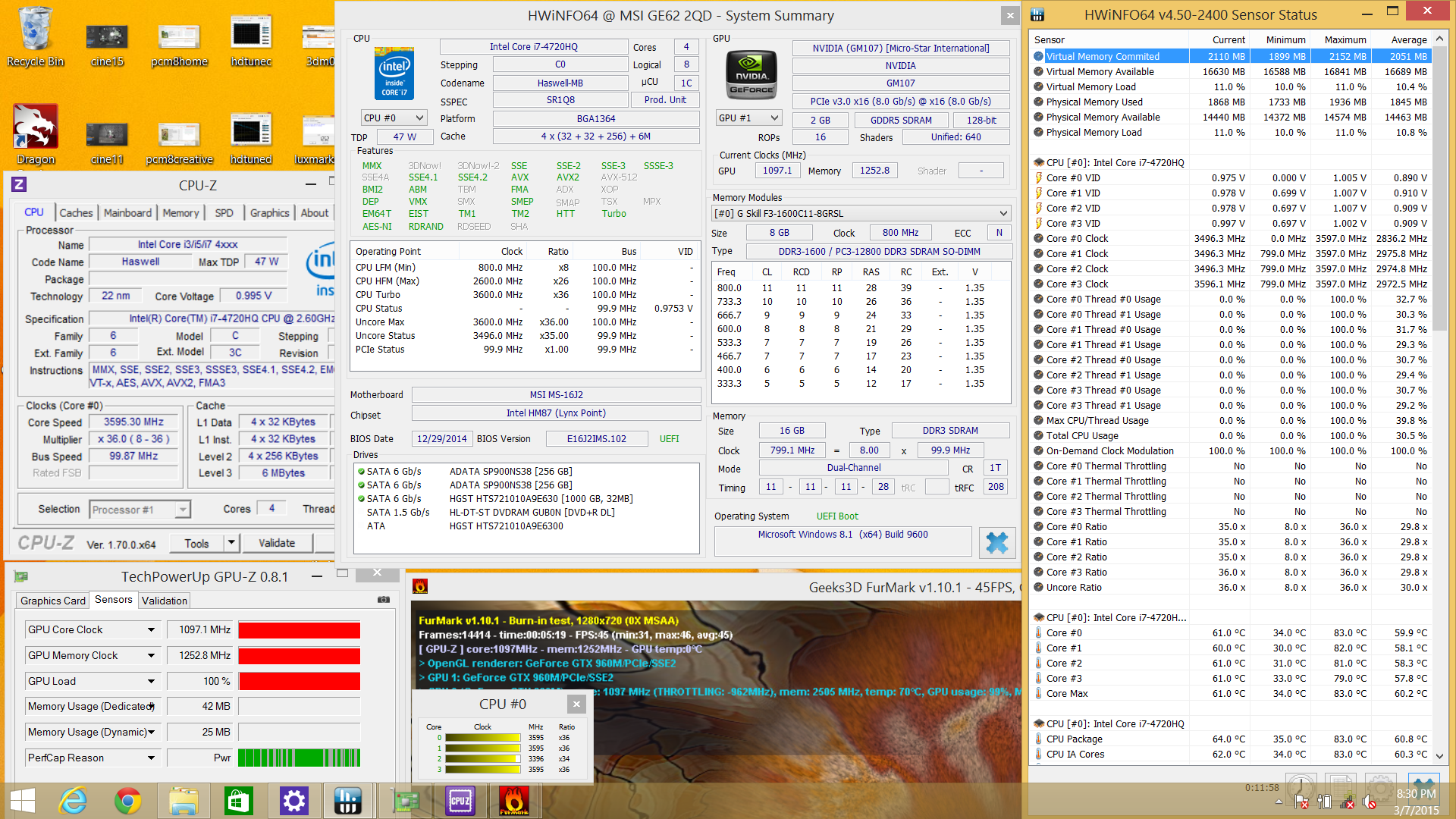
Task: Open the pcm8home desktop shortcut
Action: [179, 44]
